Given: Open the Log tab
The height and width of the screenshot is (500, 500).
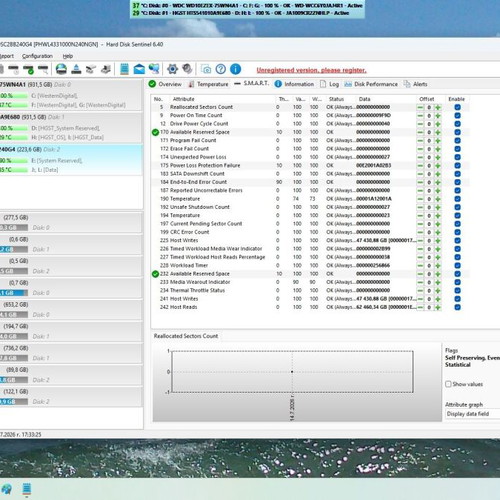Looking at the screenshot, I should pos(329,84).
